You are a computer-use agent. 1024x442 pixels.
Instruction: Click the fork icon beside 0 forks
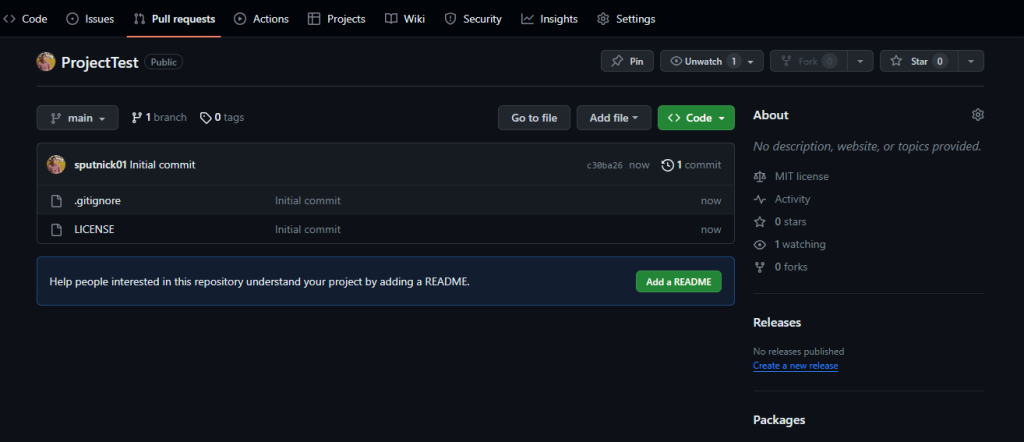(x=760, y=267)
